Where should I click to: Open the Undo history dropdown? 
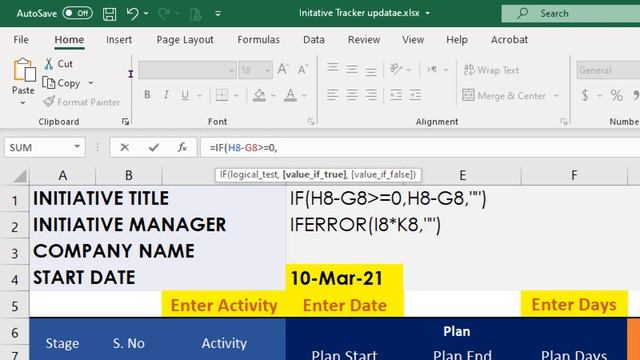pos(146,13)
